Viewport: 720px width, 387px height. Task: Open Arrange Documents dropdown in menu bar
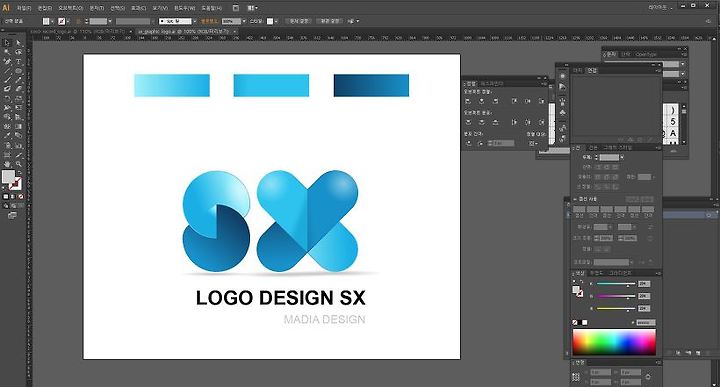pos(253,8)
